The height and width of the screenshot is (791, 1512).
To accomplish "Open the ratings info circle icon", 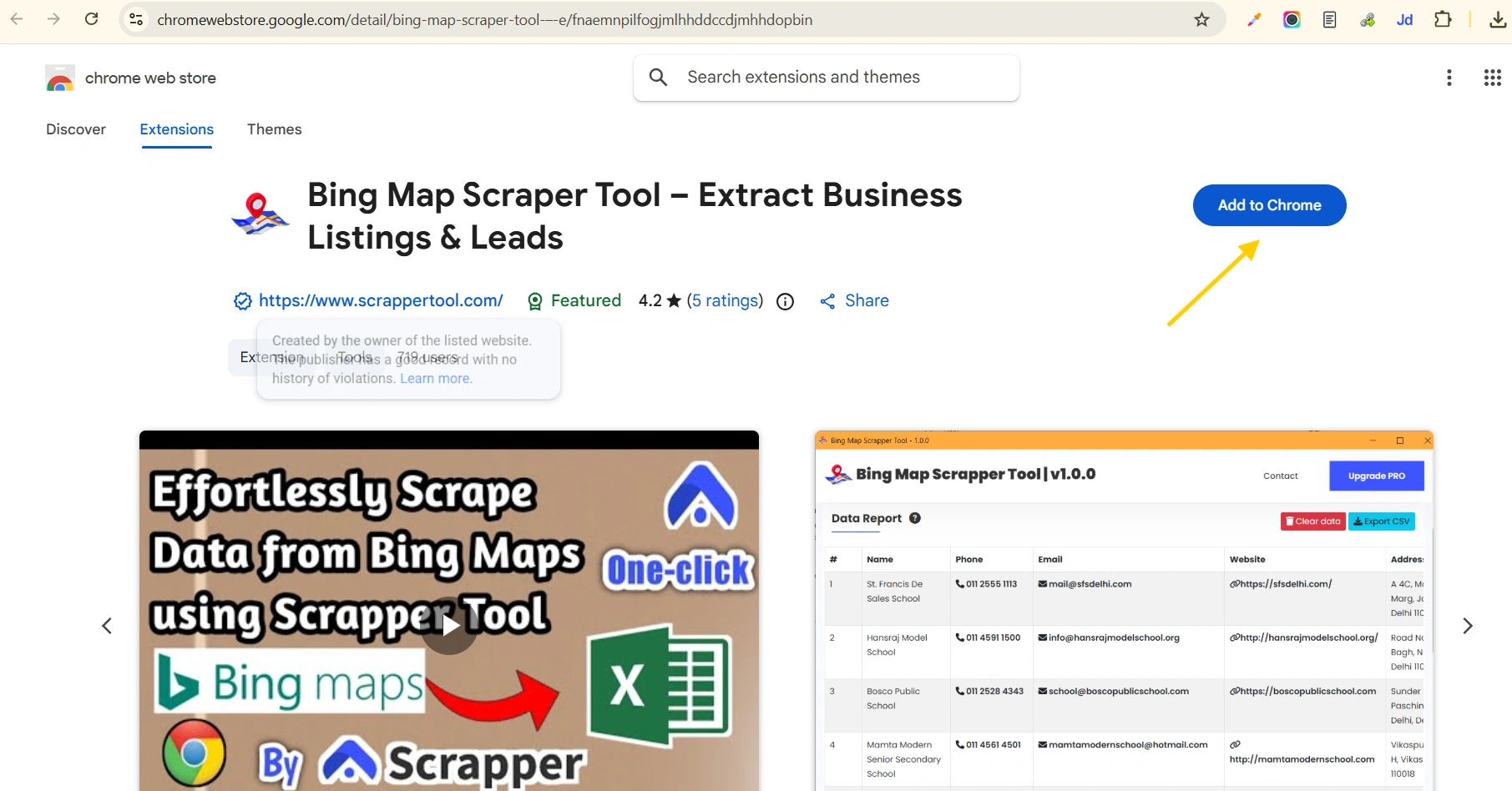I will [785, 301].
